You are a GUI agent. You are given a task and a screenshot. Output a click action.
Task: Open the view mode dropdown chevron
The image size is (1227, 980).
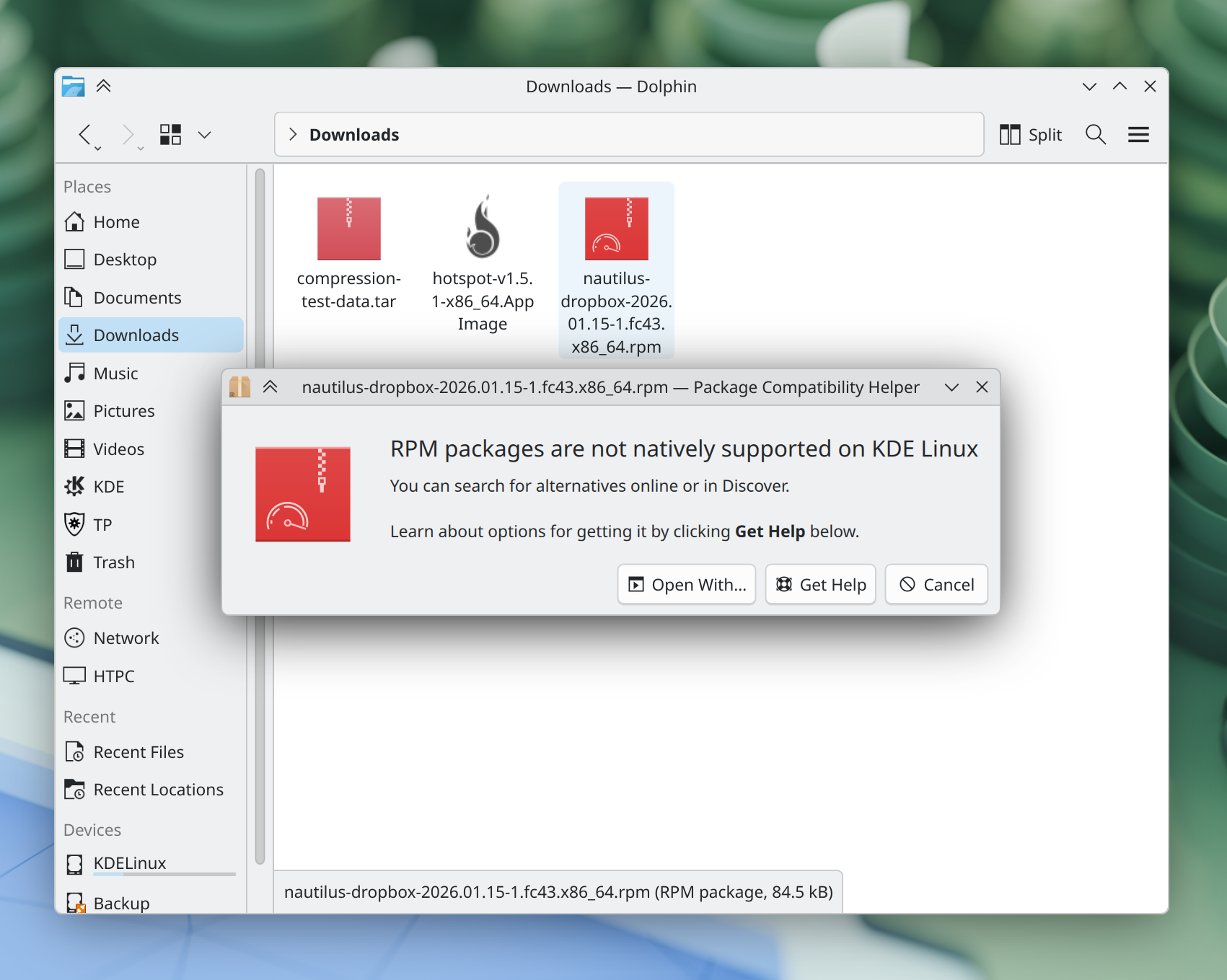coord(204,134)
